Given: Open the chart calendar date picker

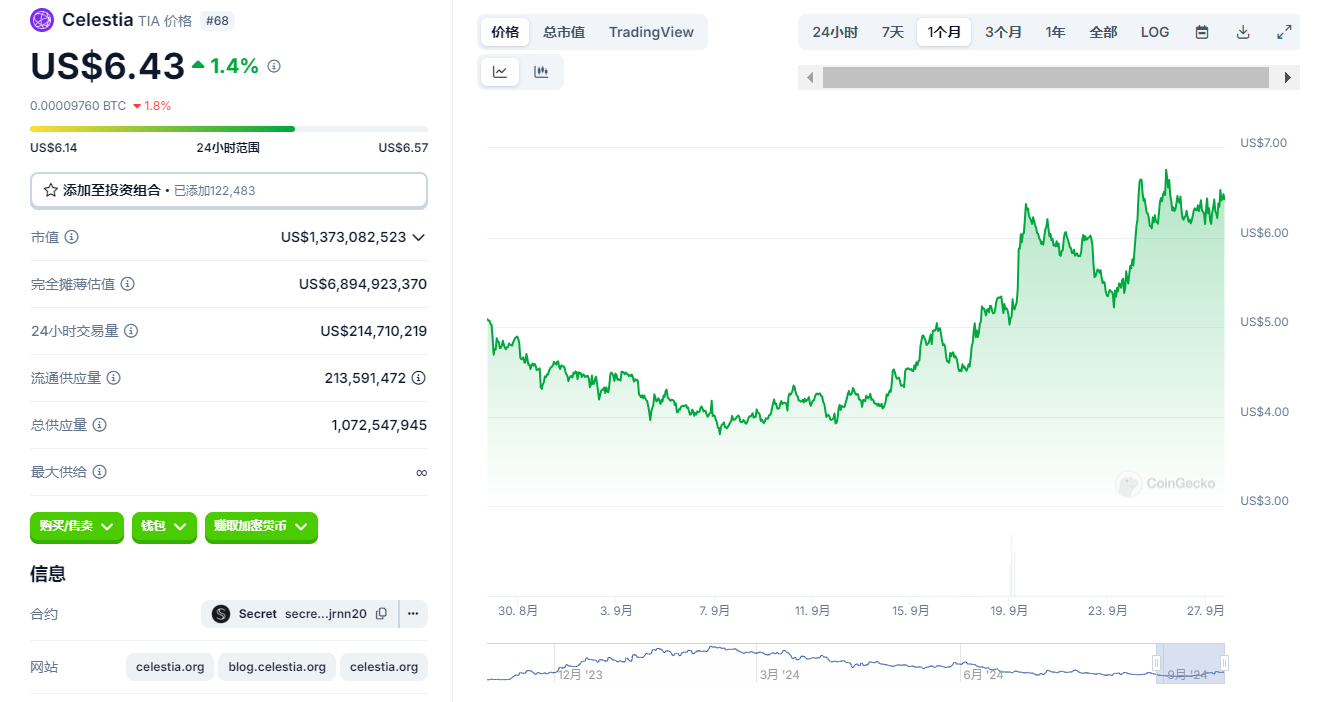Looking at the screenshot, I should [x=1202, y=32].
